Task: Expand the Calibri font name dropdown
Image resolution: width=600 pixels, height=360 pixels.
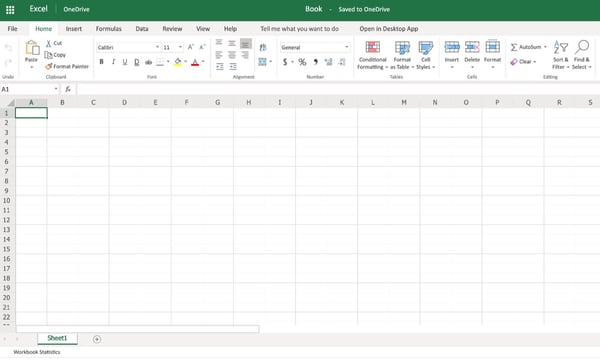Action: pyautogui.click(x=157, y=47)
